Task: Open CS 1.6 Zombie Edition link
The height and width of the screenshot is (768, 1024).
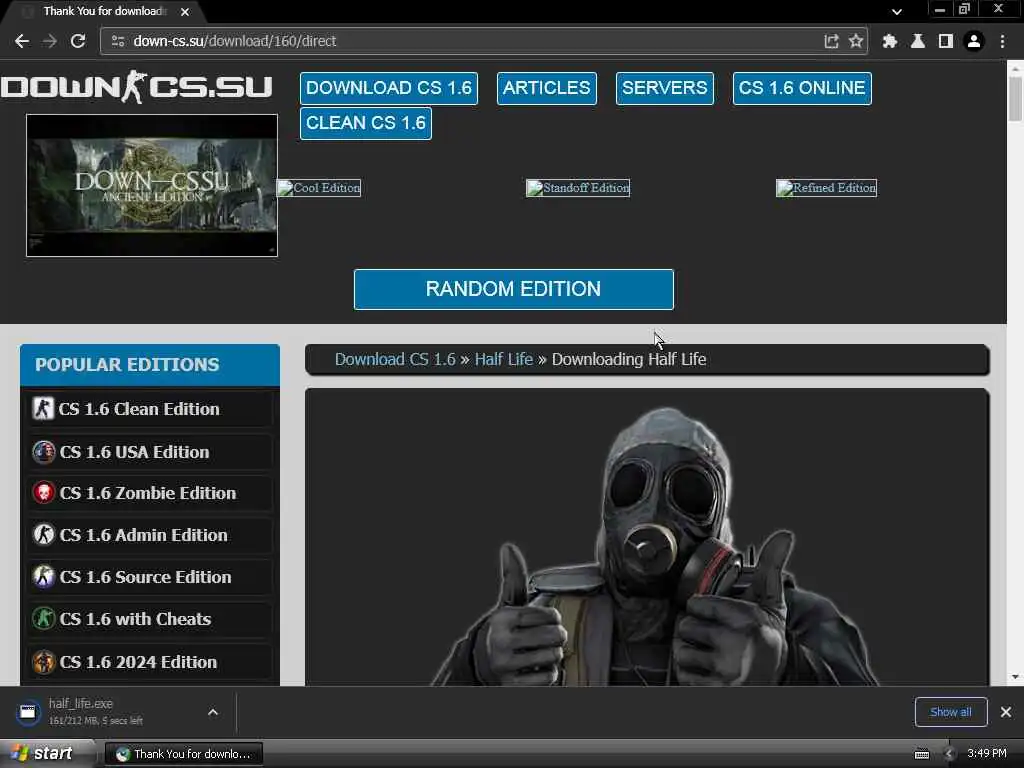Action: tap(148, 493)
